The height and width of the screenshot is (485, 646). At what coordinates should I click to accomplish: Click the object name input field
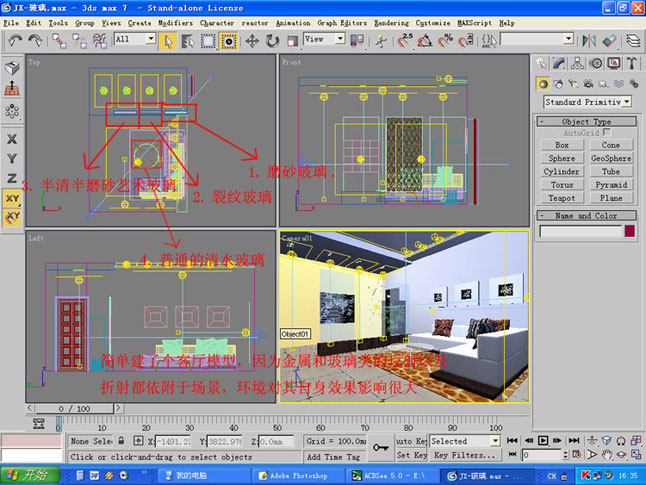pyautogui.click(x=580, y=231)
